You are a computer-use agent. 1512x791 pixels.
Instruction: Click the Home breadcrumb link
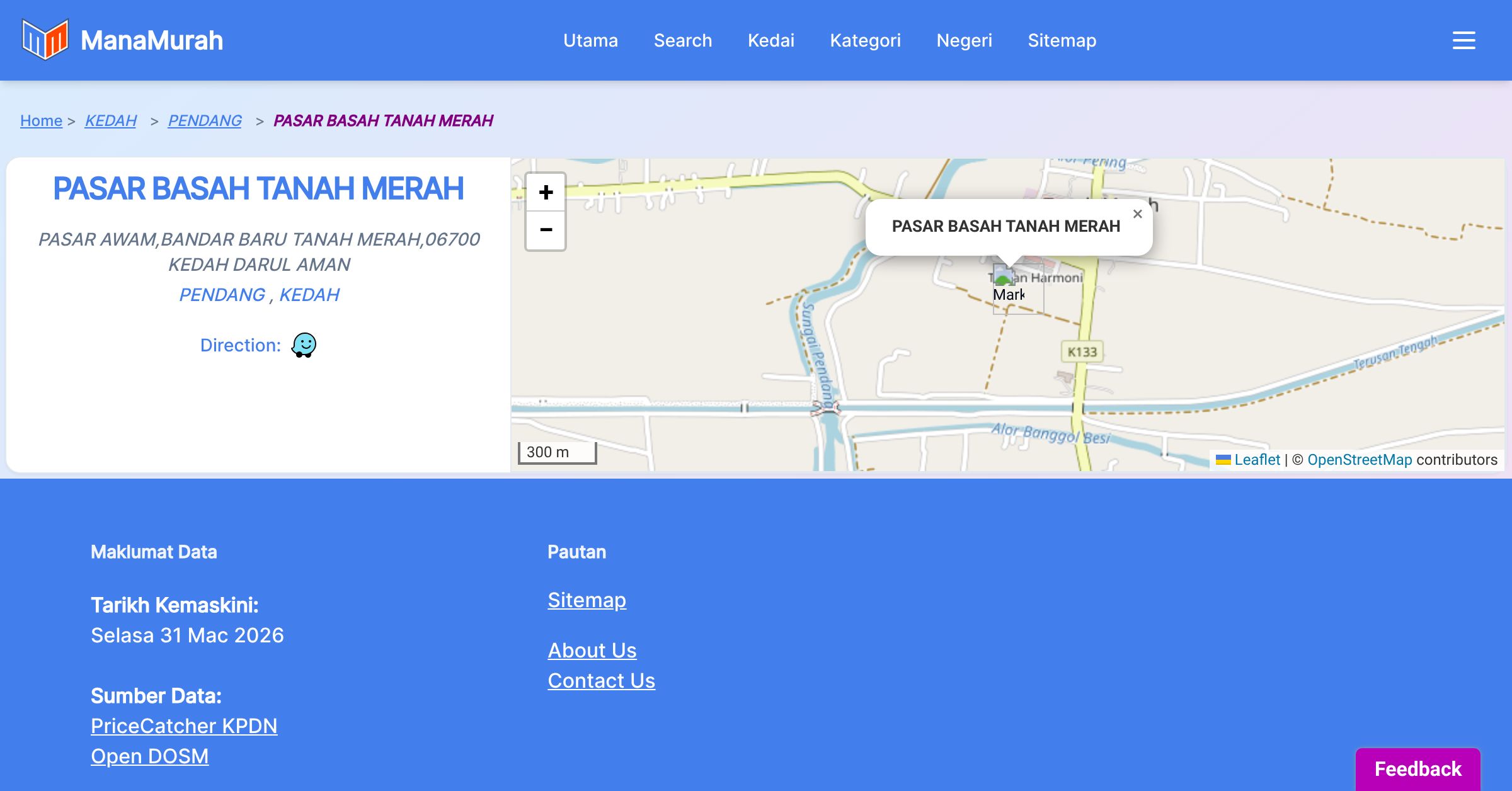coord(41,120)
